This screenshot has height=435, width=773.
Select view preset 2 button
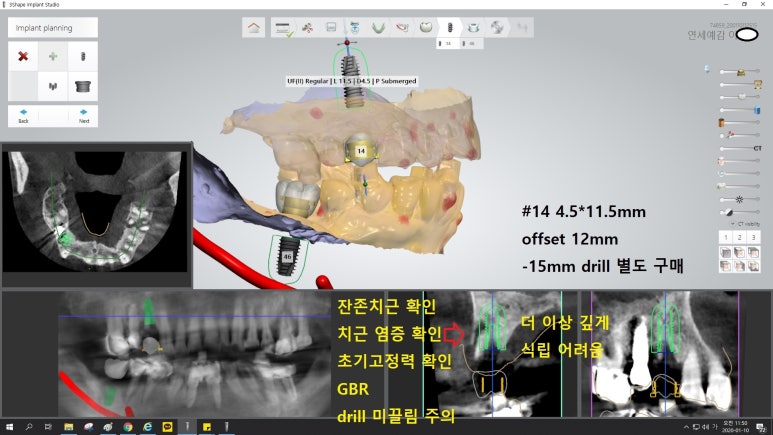pos(739,238)
